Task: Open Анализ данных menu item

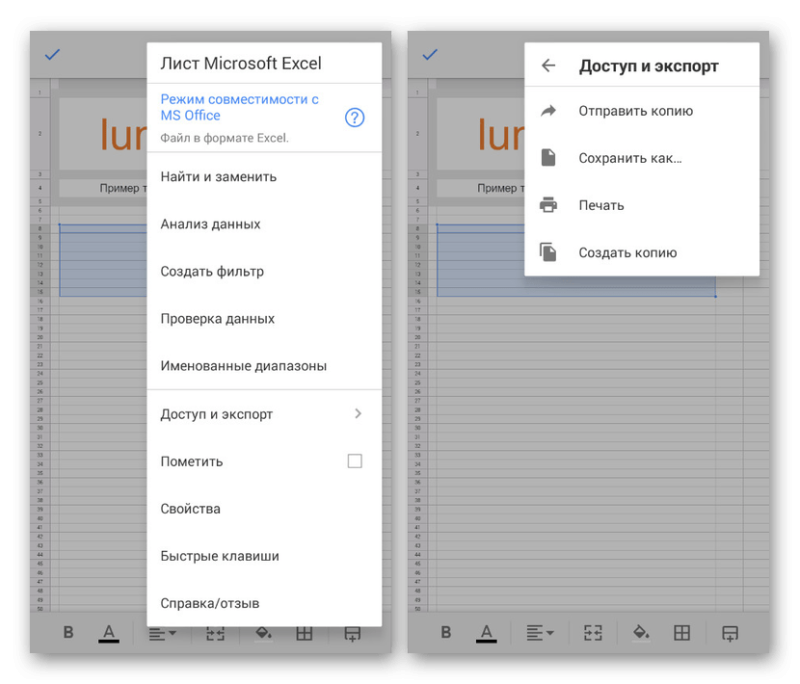Action: pos(264,224)
